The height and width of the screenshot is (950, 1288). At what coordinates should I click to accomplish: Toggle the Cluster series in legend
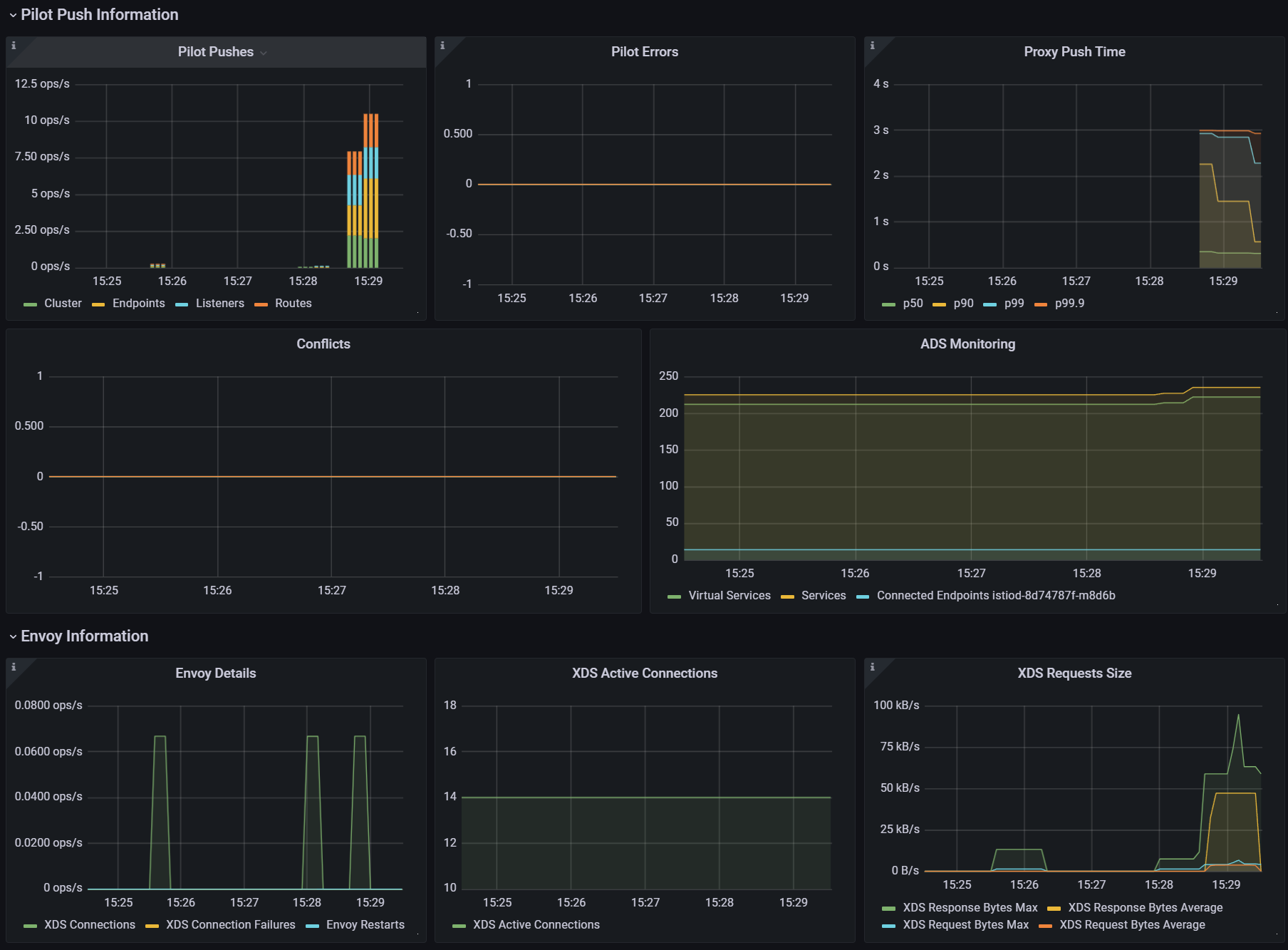(63, 304)
